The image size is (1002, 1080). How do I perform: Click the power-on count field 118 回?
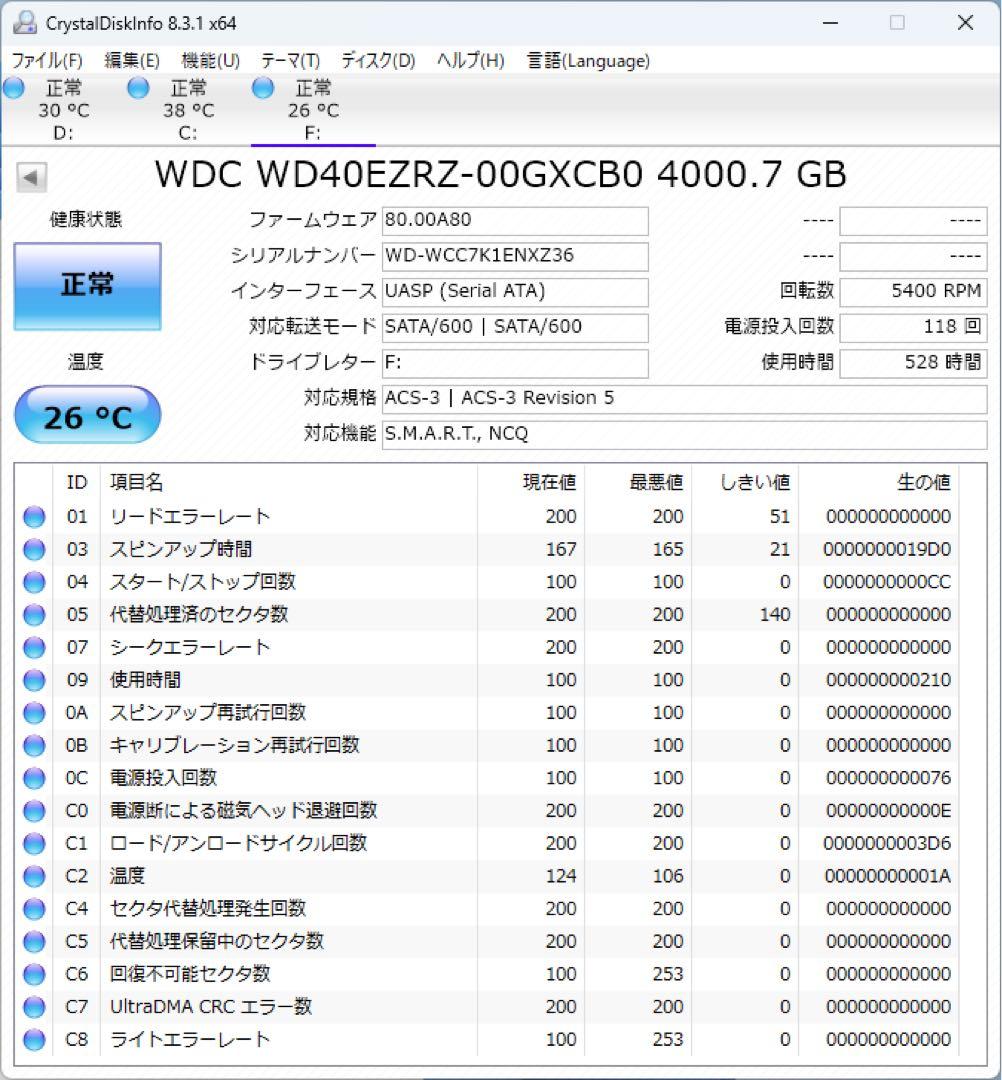point(913,327)
